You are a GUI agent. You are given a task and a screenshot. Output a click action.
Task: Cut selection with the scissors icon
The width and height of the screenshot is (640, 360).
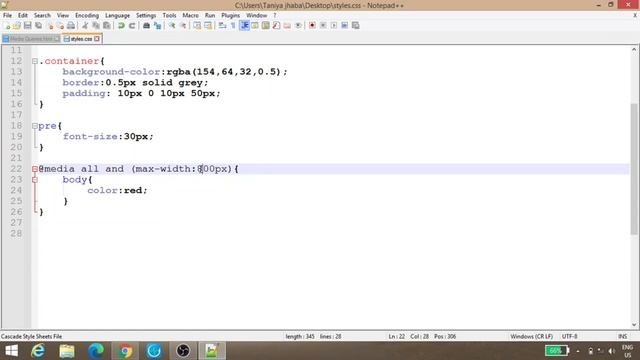pos(85,26)
